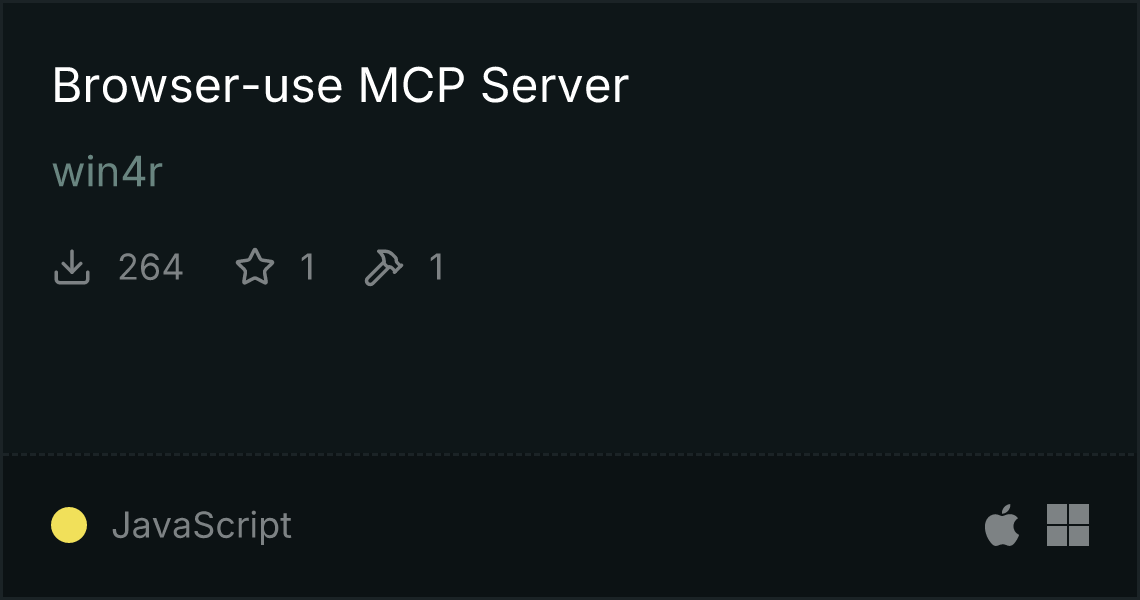Download the Browser-use MCP Server
This screenshot has width=1140, height=600.
pyautogui.click(x=71, y=267)
